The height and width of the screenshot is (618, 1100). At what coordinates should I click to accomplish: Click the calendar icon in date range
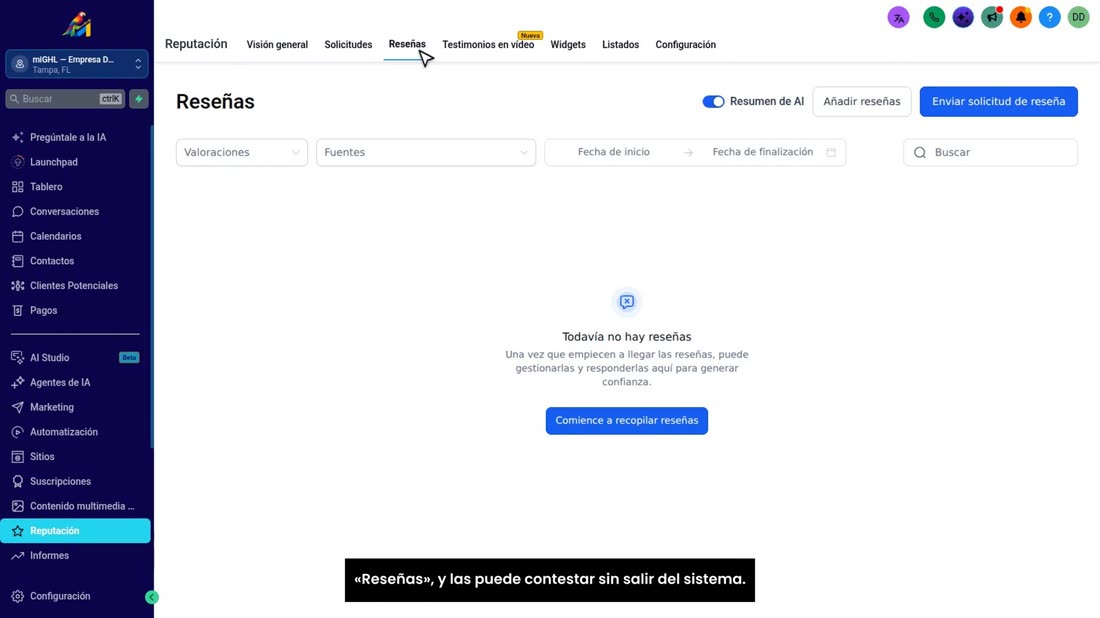pos(831,152)
